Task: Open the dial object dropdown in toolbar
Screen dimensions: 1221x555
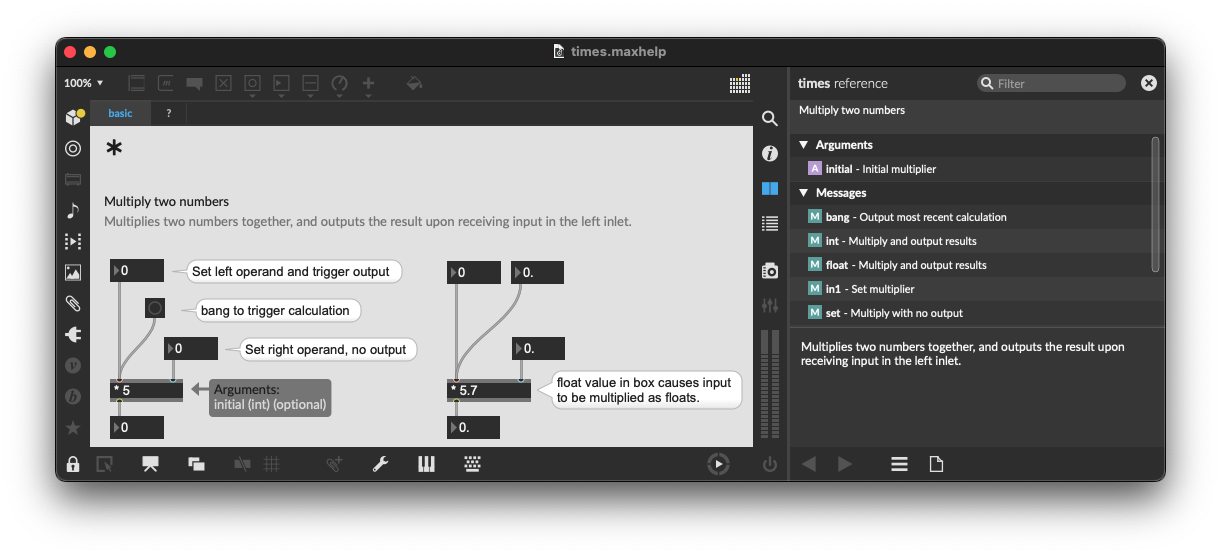Action: 340,86
